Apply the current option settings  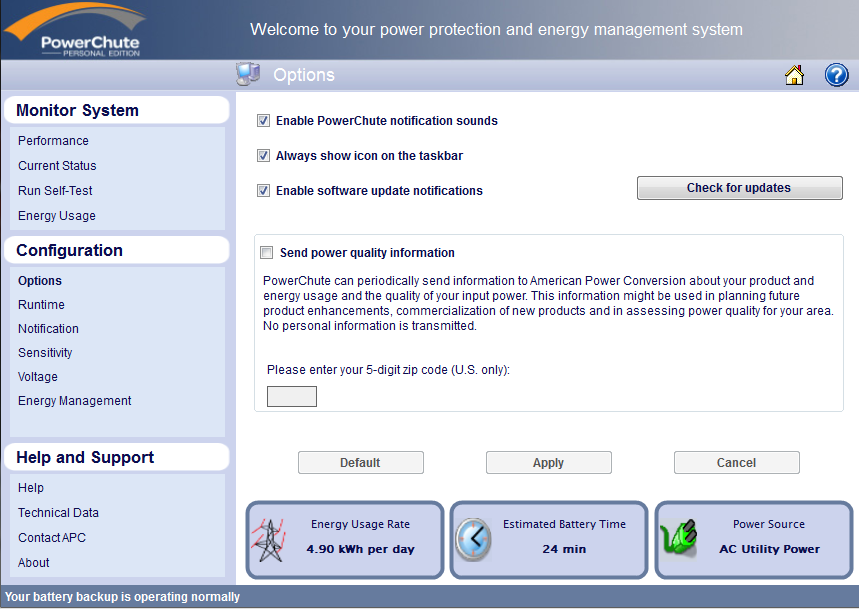[548, 462]
